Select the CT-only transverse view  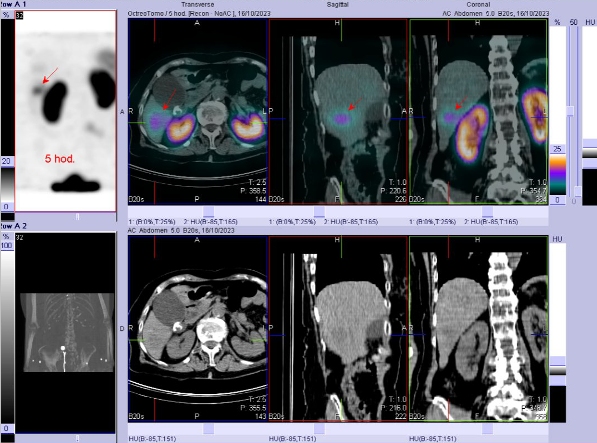[198, 328]
